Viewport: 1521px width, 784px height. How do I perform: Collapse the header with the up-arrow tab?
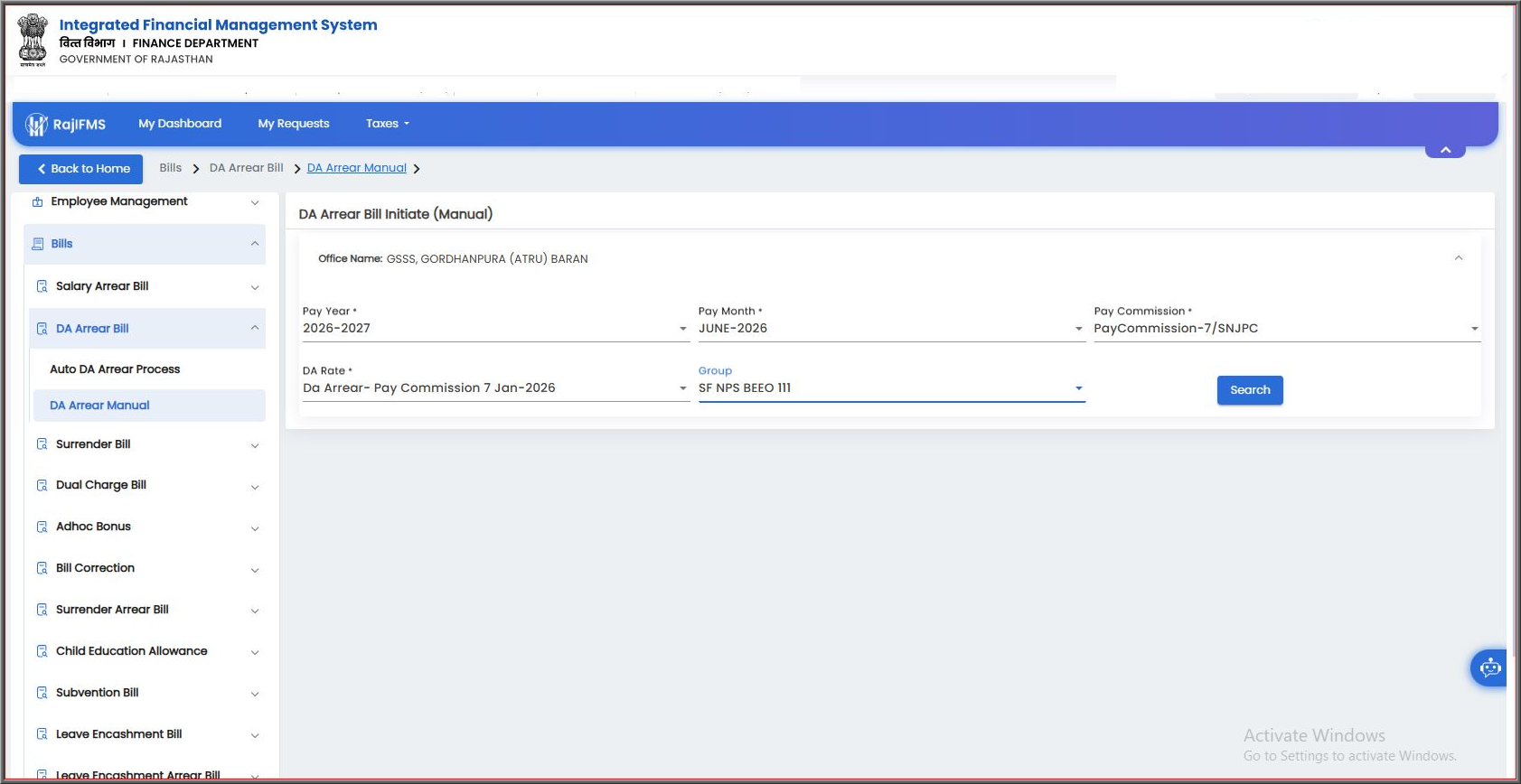[x=1445, y=150]
